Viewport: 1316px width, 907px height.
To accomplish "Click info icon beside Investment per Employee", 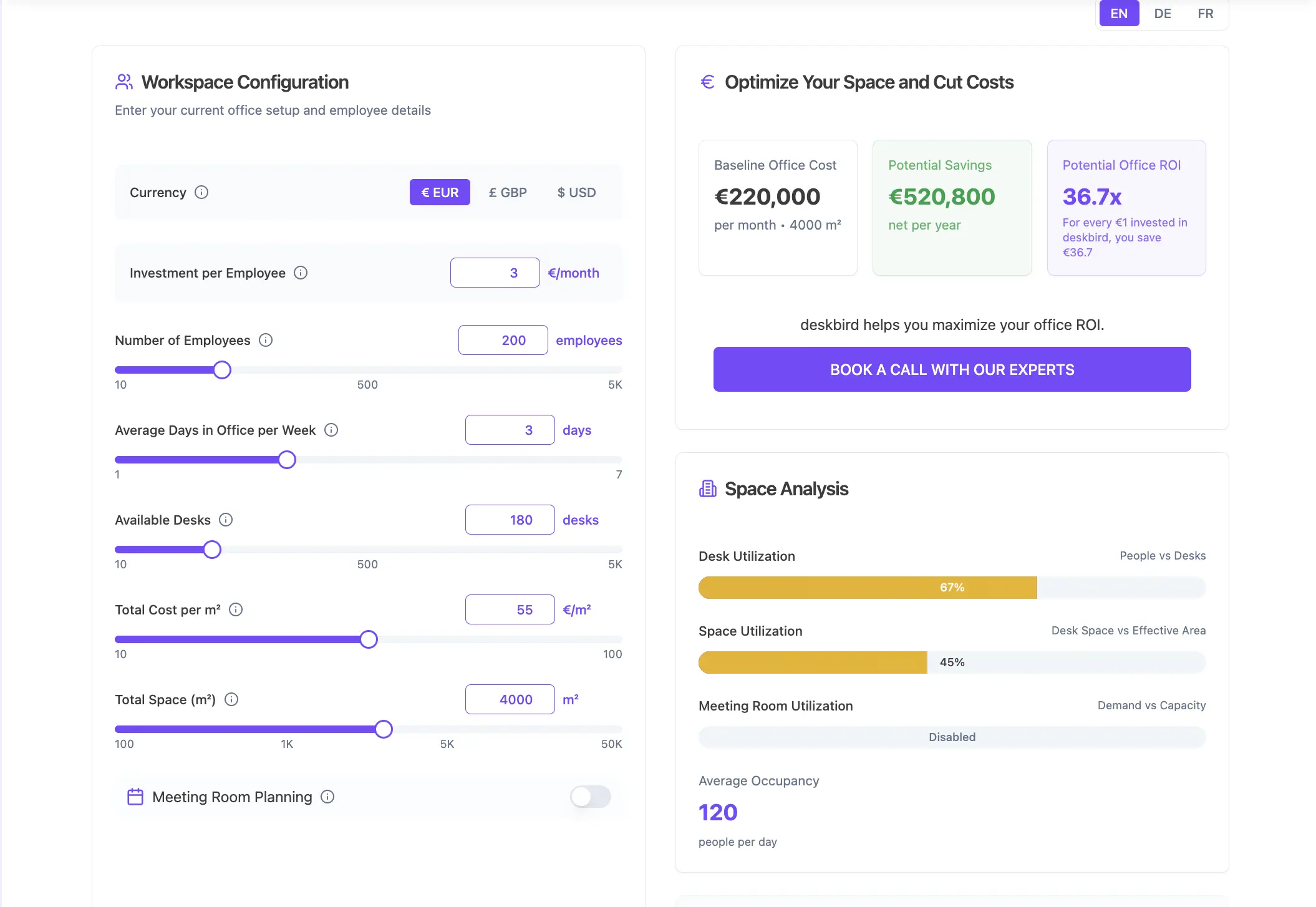I will 301,273.
